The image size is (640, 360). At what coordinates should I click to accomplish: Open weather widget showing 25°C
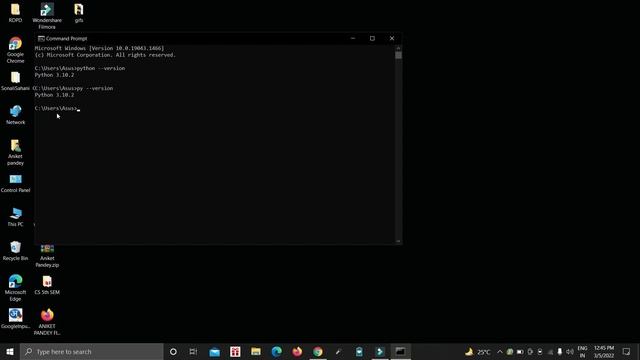pyautogui.click(x=478, y=351)
